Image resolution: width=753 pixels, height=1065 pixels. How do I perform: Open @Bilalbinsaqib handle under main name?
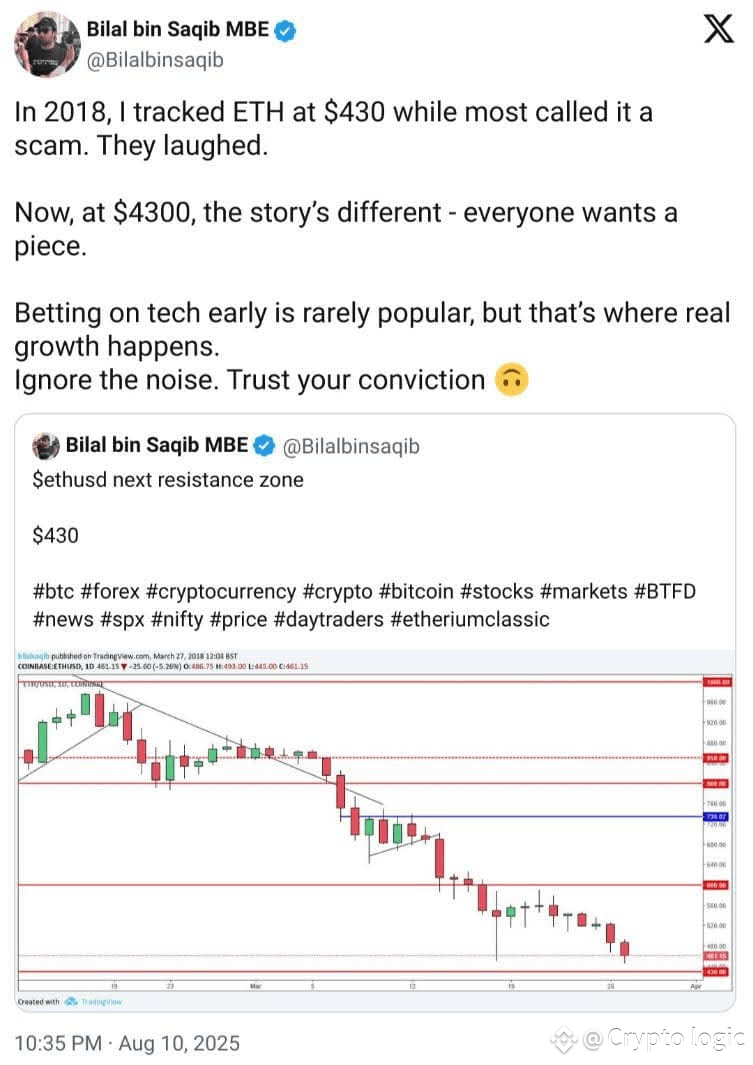[155, 60]
